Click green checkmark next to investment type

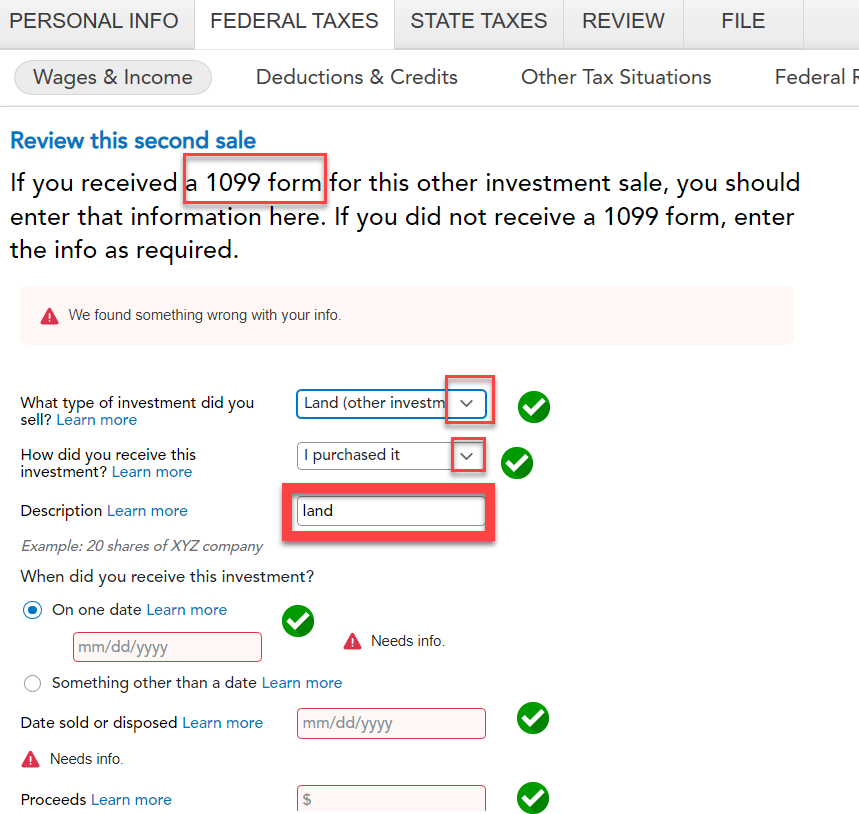coord(534,407)
